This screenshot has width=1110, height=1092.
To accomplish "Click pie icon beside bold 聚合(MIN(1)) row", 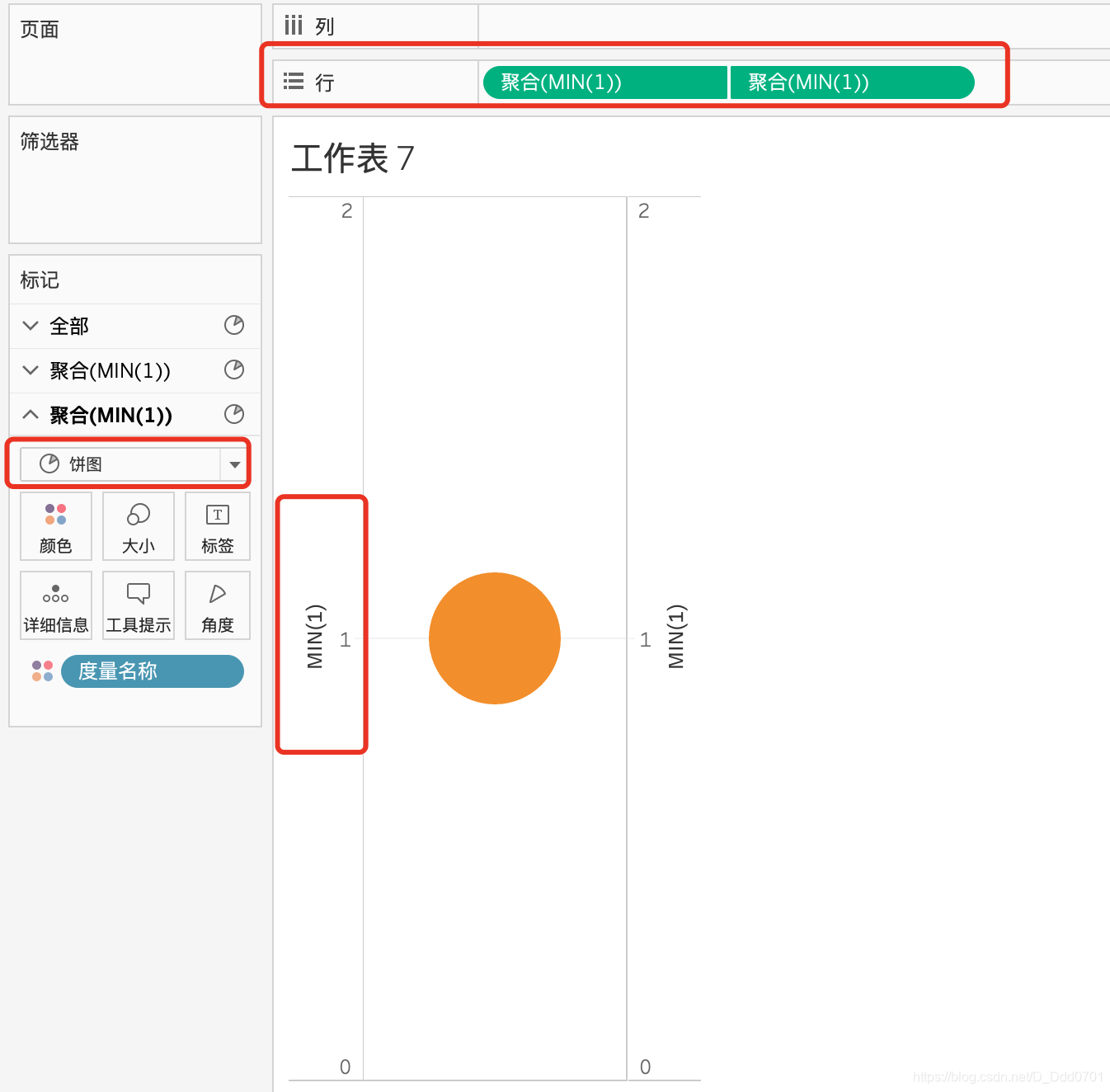I will 234,414.
